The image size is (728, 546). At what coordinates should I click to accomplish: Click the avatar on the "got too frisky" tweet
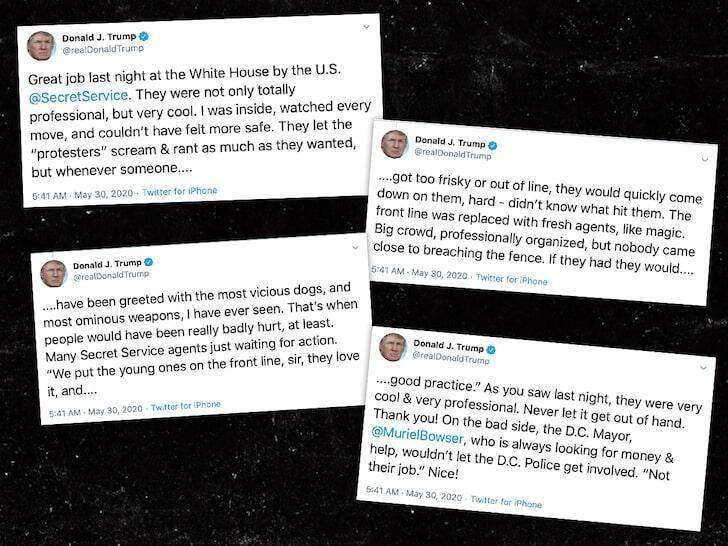coord(394,145)
